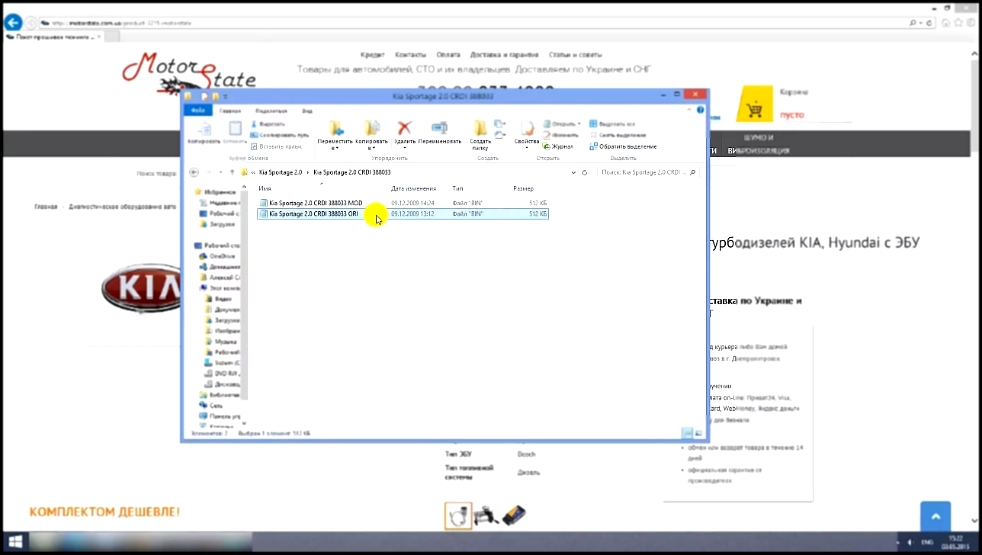
Task: Click the ENG language indicator in taskbar
Action: [927, 542]
